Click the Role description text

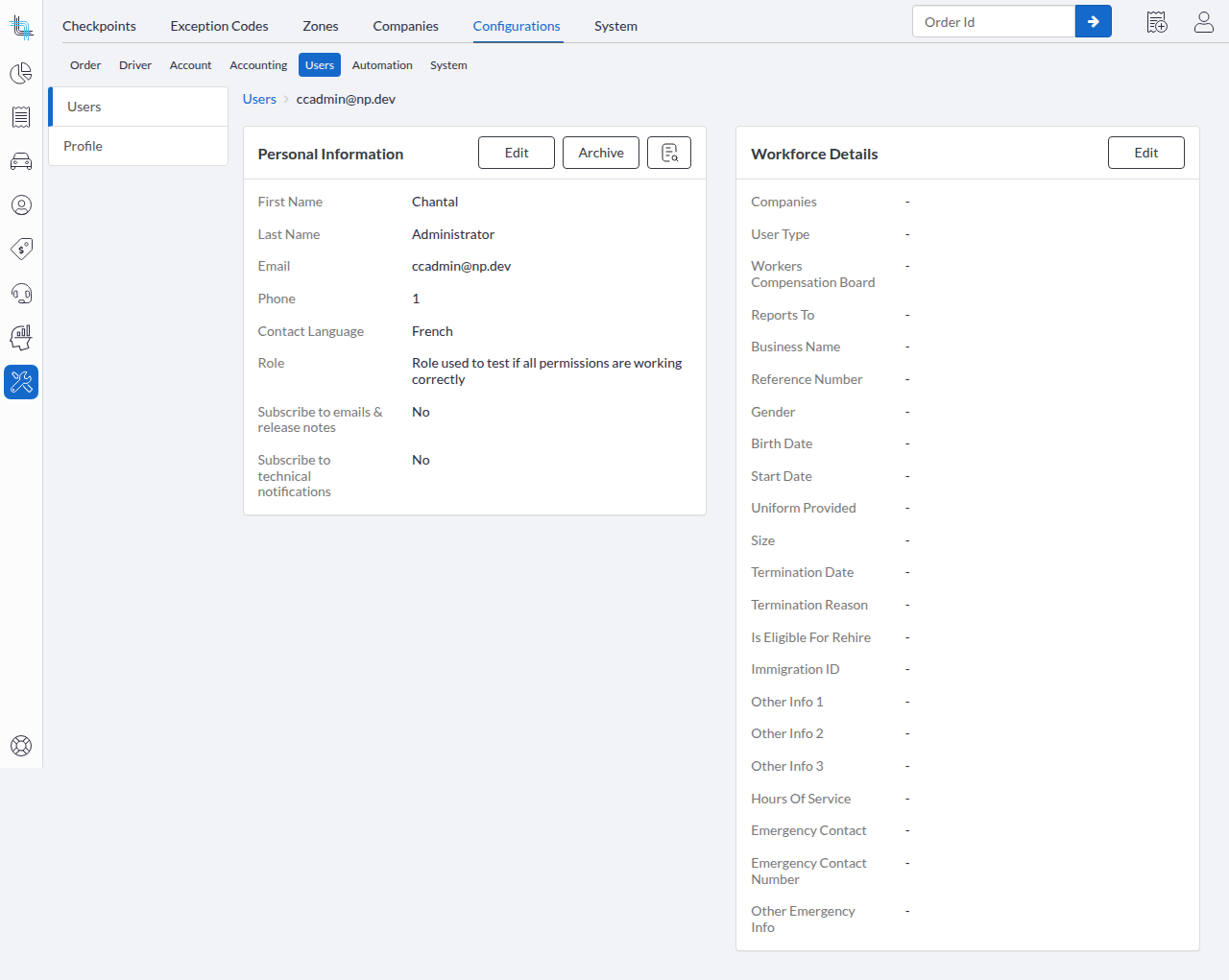pyautogui.click(x=547, y=370)
